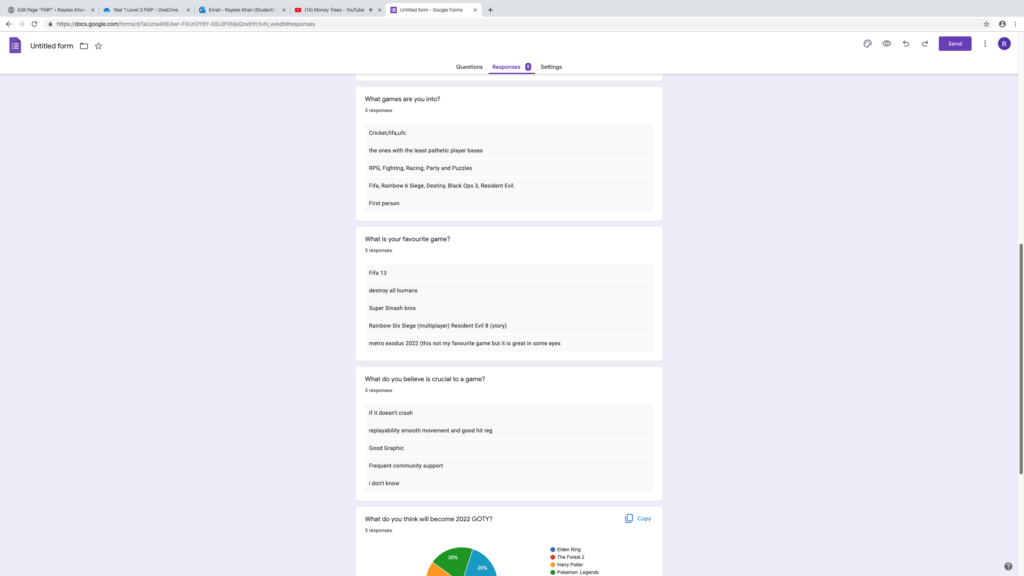Close the Untitled form browser tab
This screenshot has height=576, width=1024.
[475, 10]
